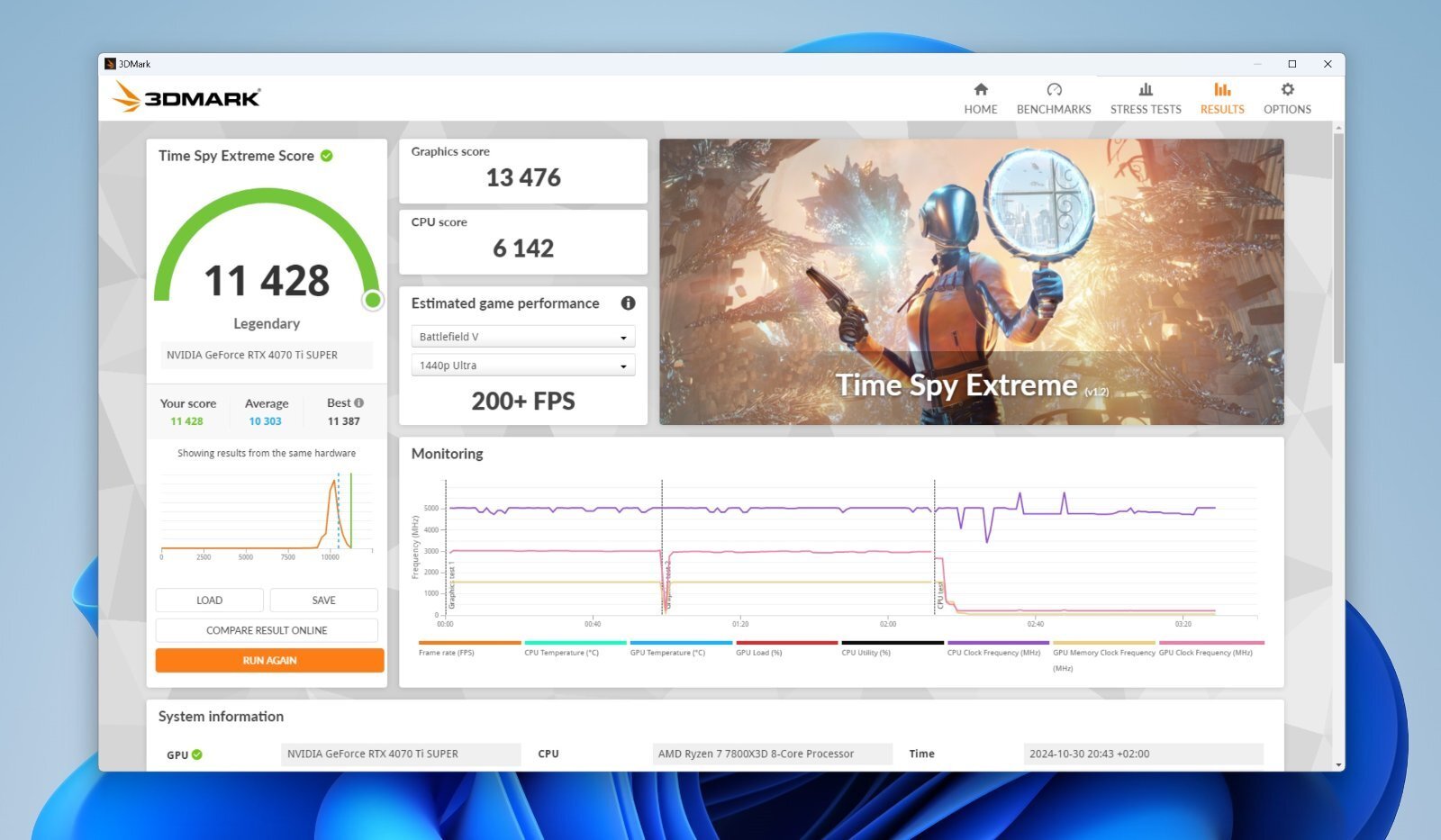Open the Benchmarks tab
This screenshot has width=1441, height=840.
click(x=1054, y=98)
